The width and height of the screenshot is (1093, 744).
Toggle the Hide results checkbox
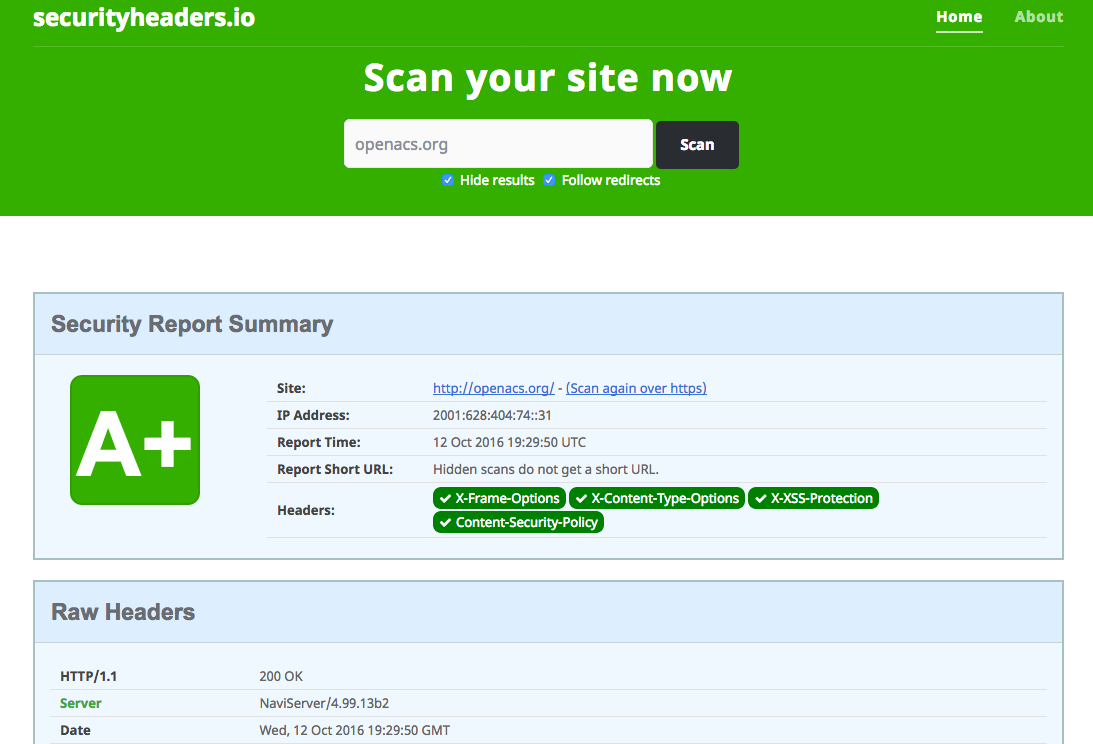(448, 181)
